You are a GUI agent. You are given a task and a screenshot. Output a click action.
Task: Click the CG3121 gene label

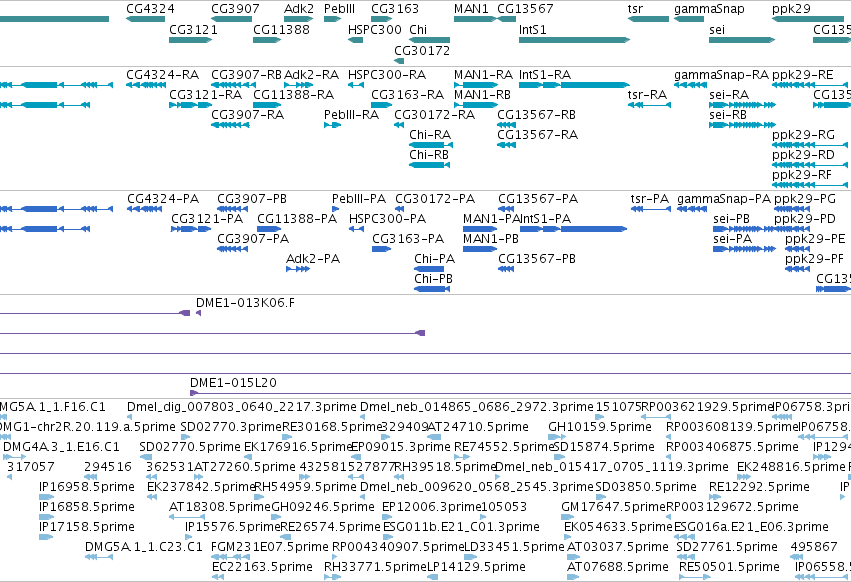pyautogui.click(x=193, y=30)
